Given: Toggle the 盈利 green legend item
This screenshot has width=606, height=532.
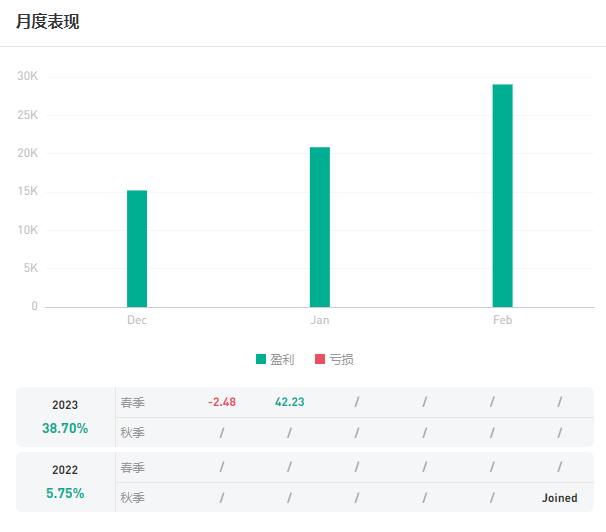Looking at the screenshot, I should point(275,359).
